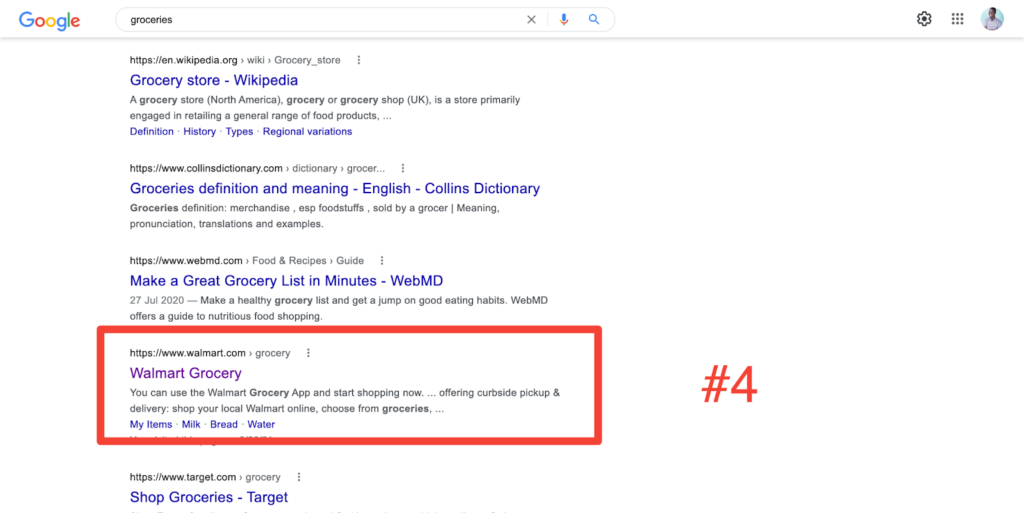Click the snippet 'Groceries definition: merchandise'

click(315, 216)
